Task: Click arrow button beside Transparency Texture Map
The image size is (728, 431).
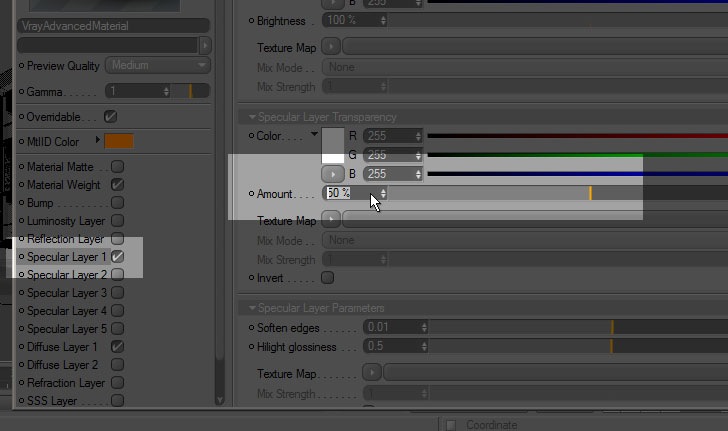Action: click(x=331, y=219)
